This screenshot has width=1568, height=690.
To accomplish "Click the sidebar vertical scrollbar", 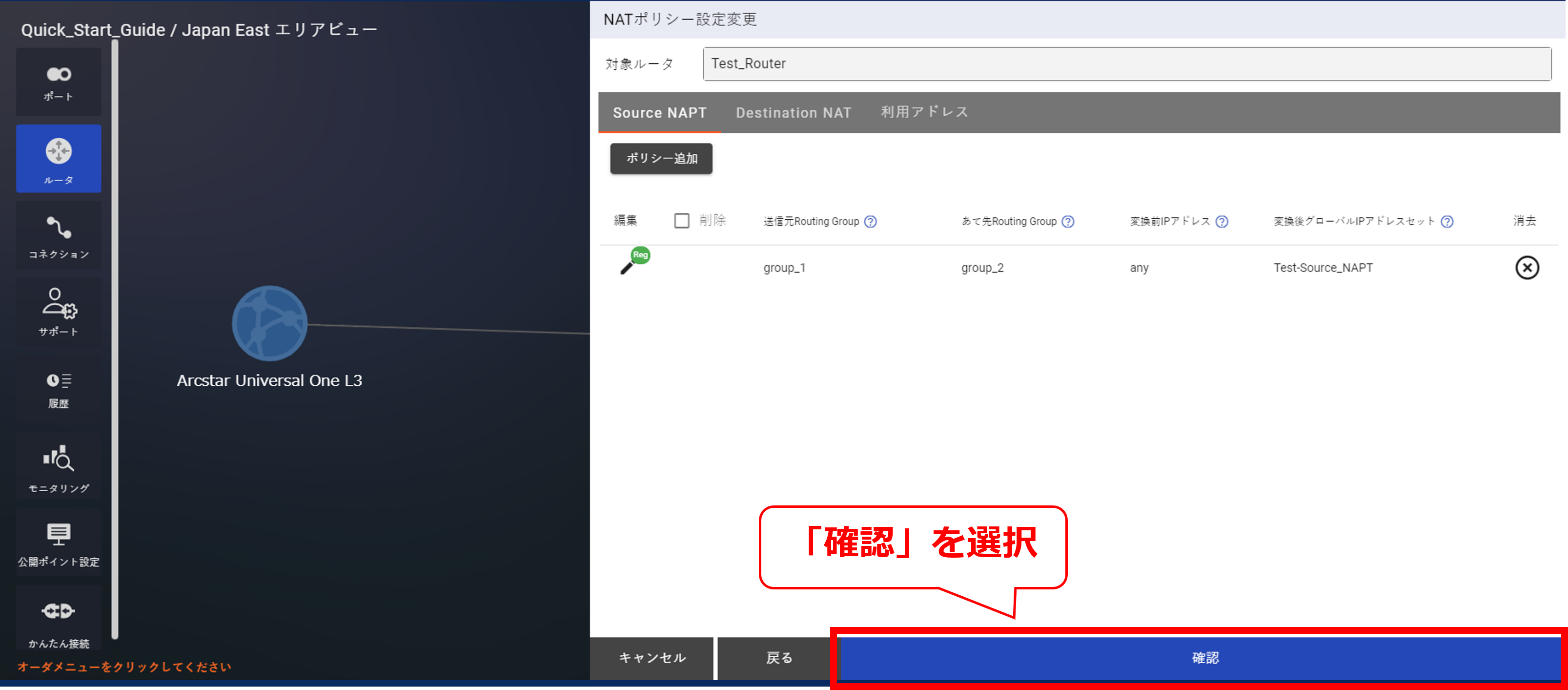I will tap(114, 341).
